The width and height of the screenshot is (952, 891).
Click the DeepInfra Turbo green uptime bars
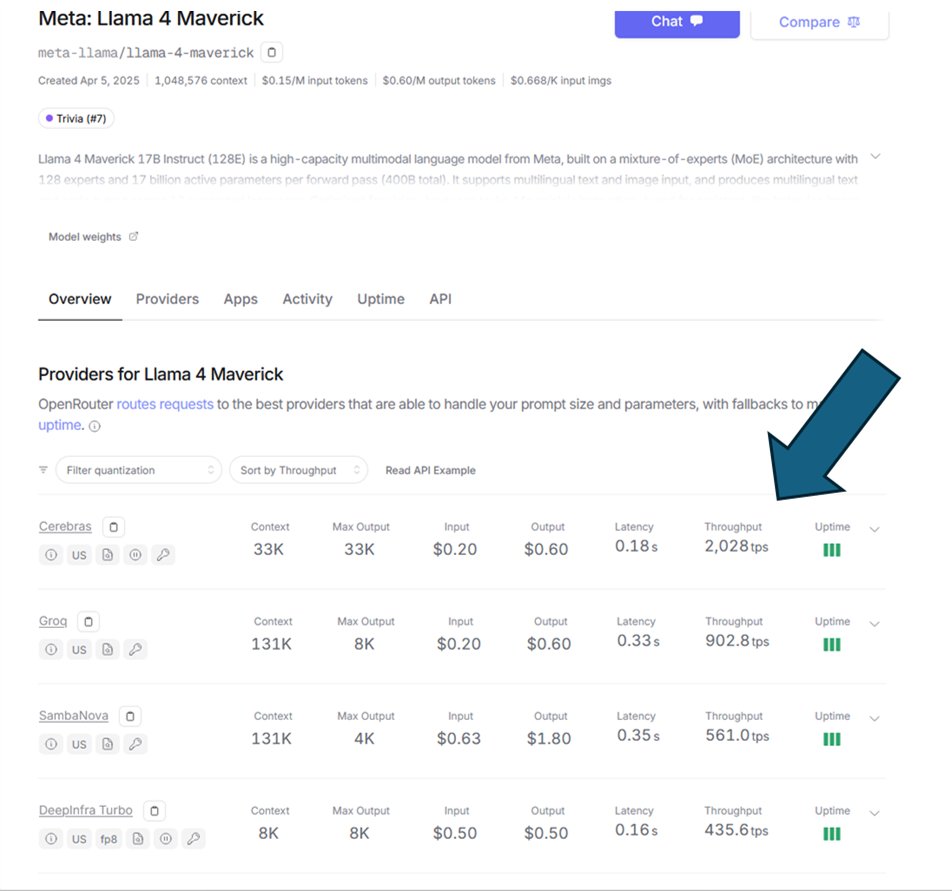click(831, 834)
